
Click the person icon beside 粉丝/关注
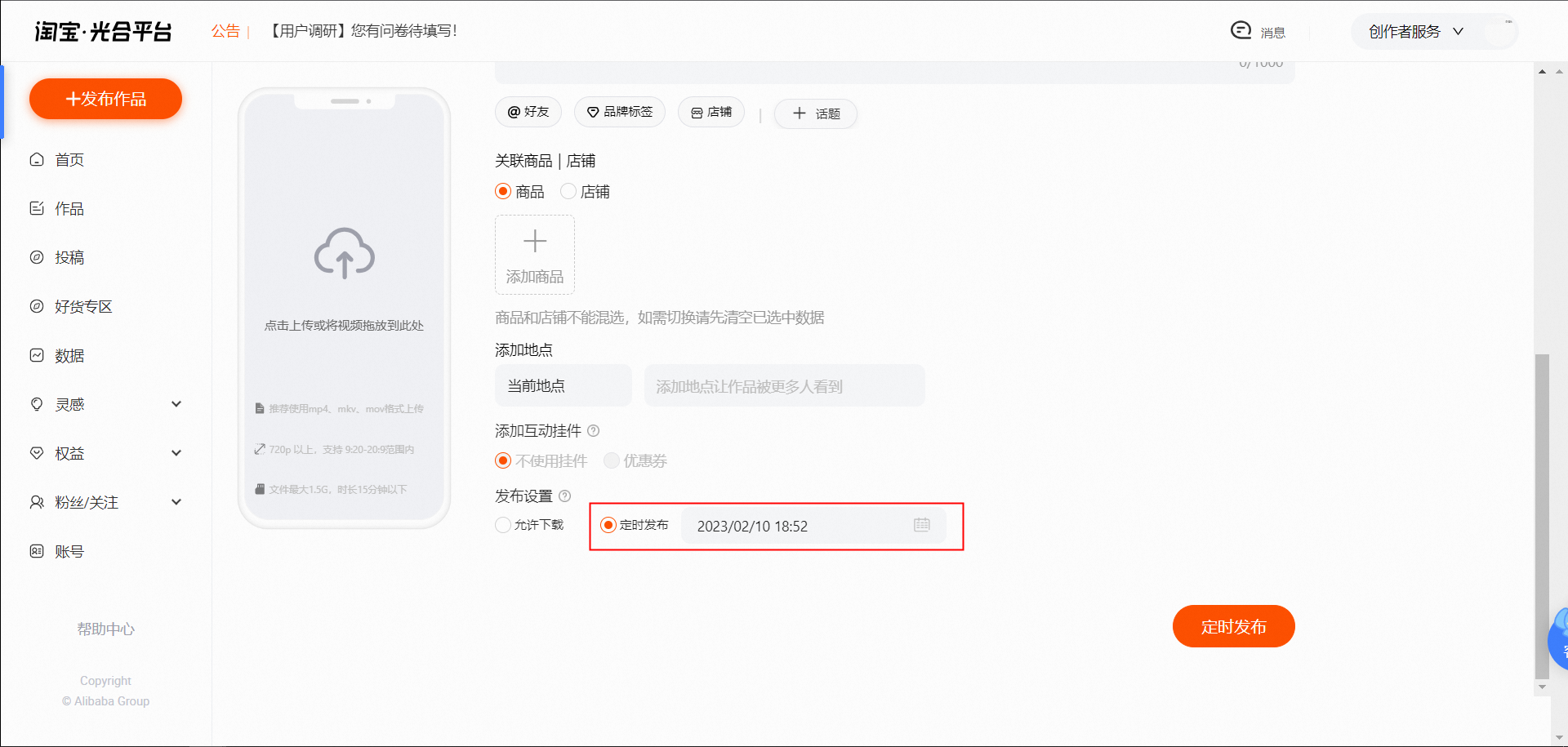pos(37,502)
